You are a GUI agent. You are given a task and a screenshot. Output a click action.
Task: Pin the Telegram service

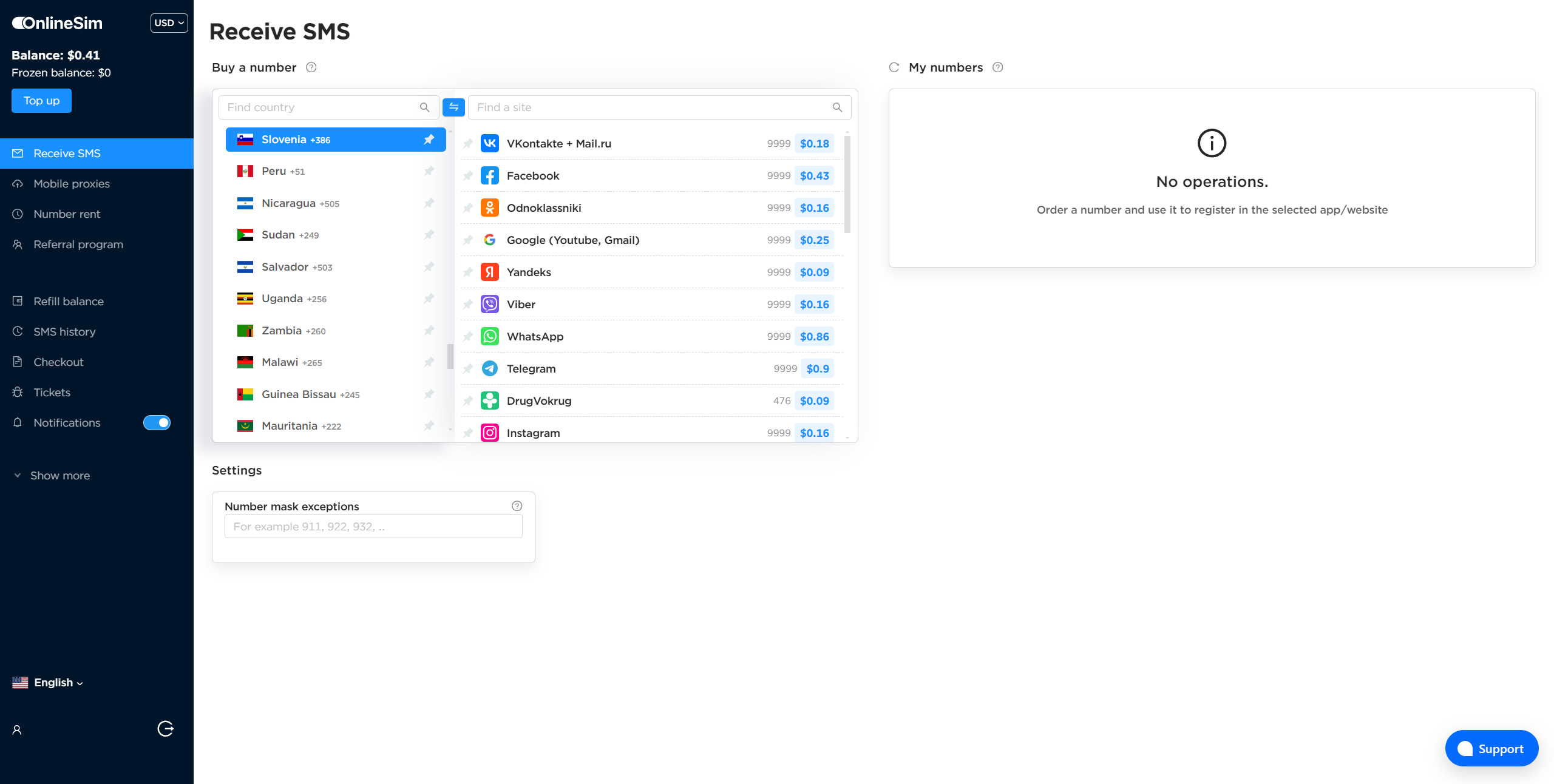468,369
